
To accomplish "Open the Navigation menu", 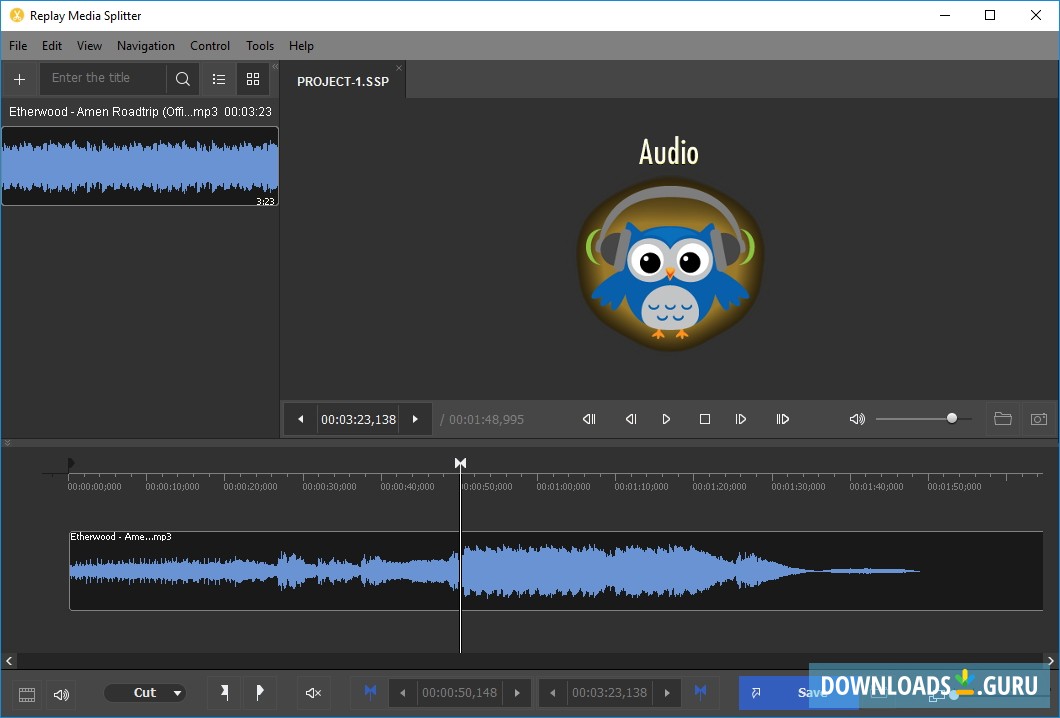I will 145,45.
